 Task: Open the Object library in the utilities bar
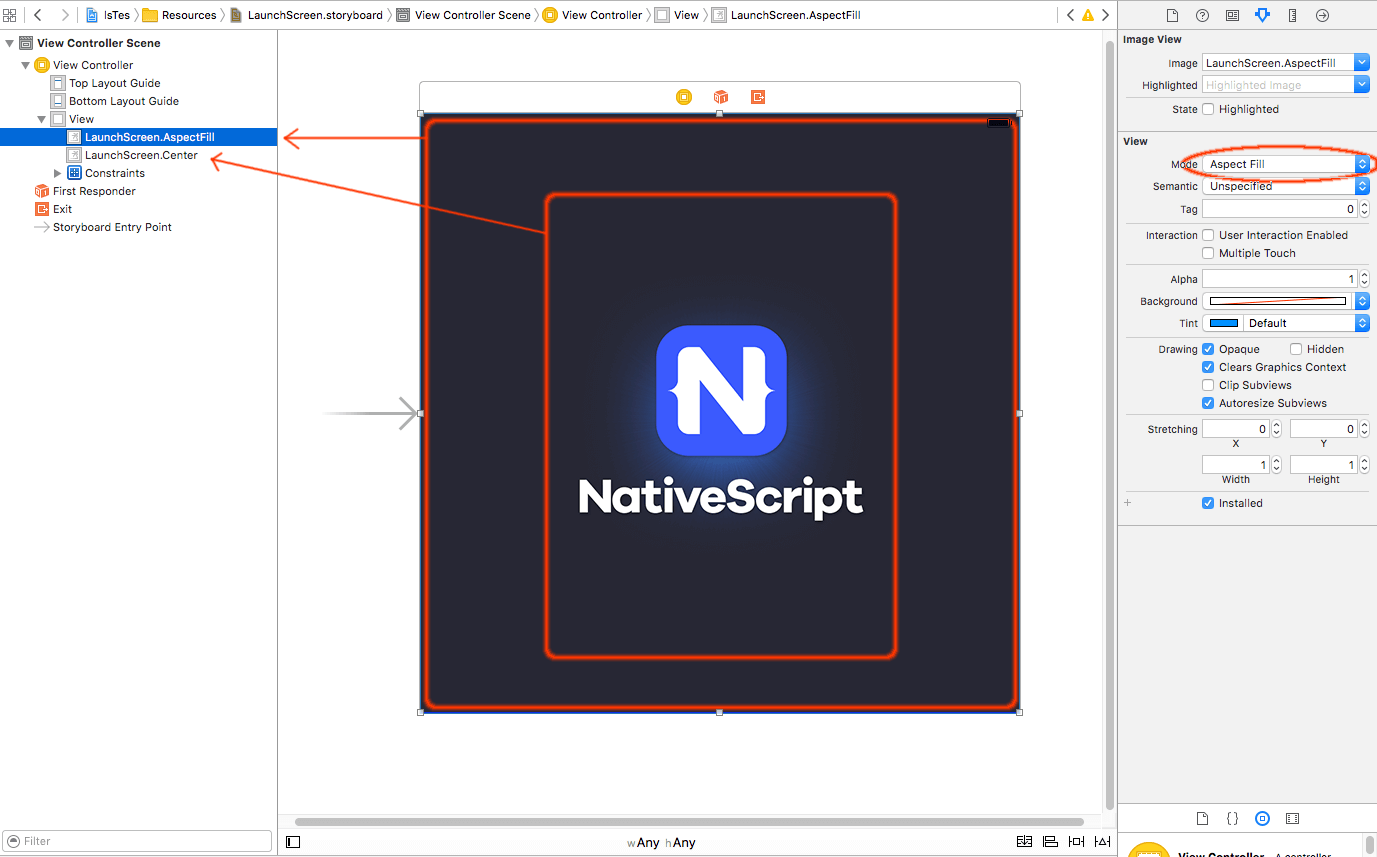pyautogui.click(x=1262, y=818)
